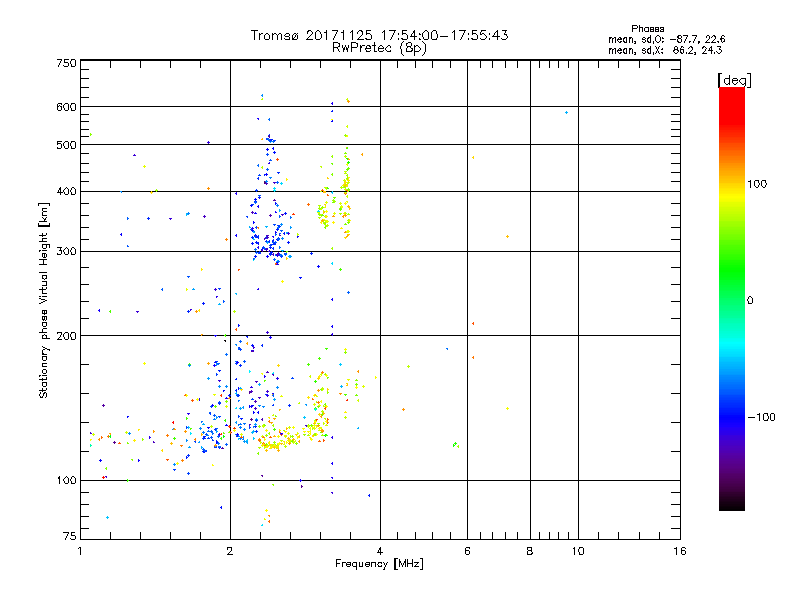Click the x-axis label '10'

pos(578,551)
